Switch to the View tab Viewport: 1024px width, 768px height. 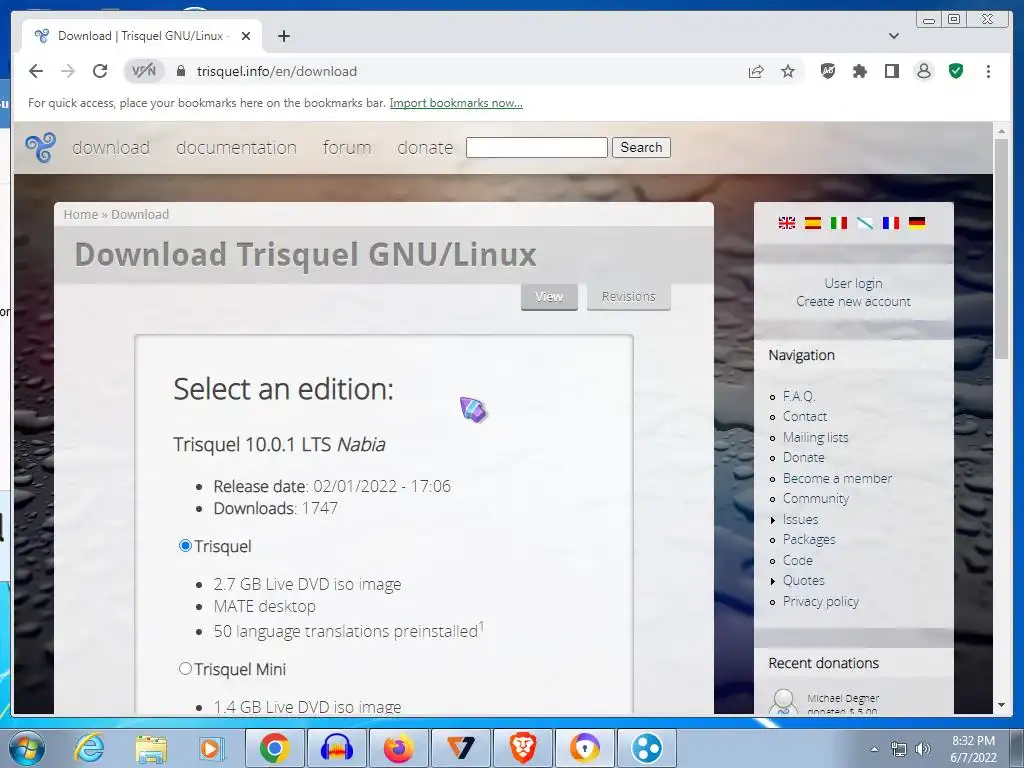[549, 296]
